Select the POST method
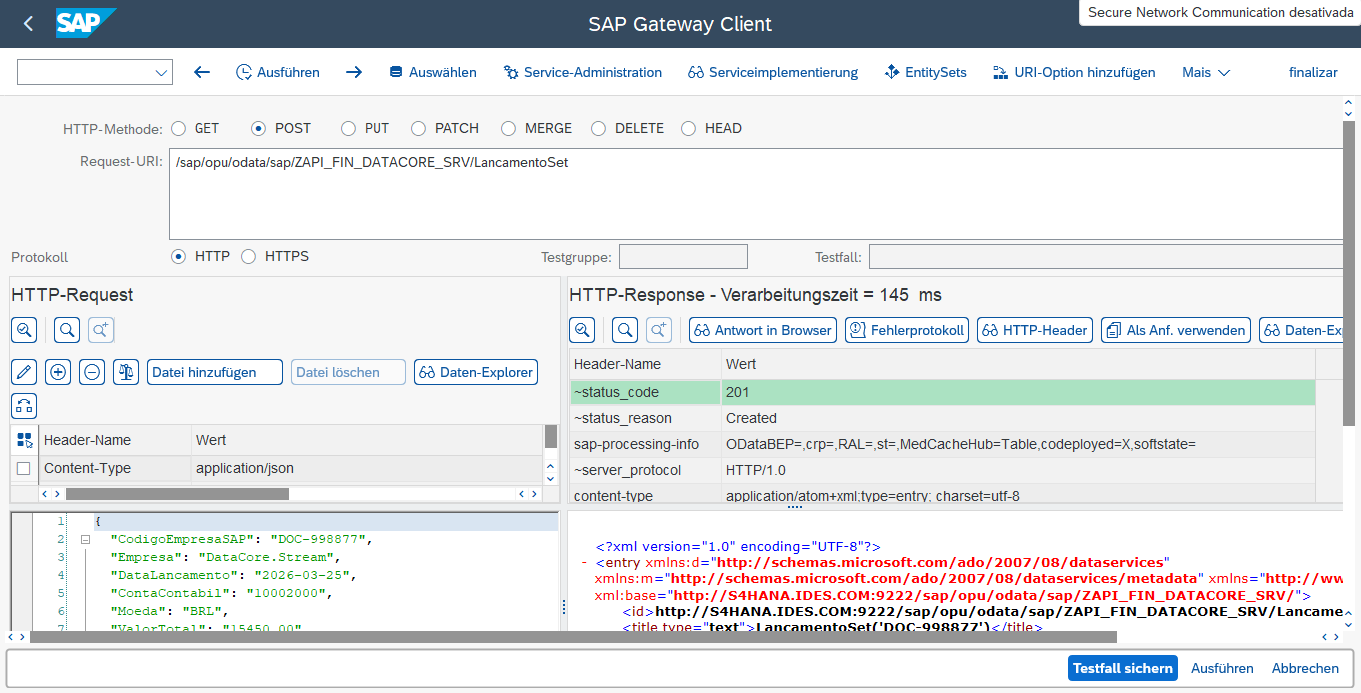 click(x=259, y=128)
